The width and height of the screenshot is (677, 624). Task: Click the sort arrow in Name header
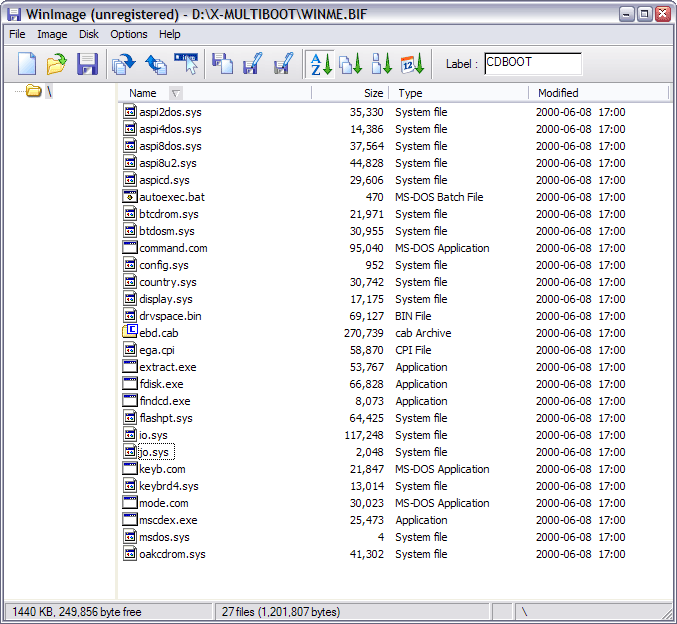click(176, 93)
